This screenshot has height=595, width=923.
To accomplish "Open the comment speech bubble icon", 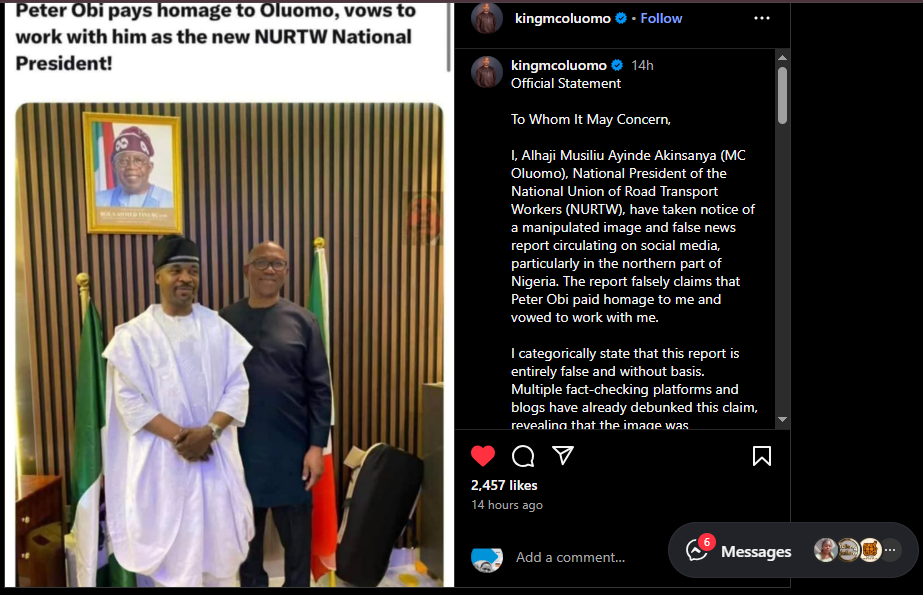I will click(523, 456).
